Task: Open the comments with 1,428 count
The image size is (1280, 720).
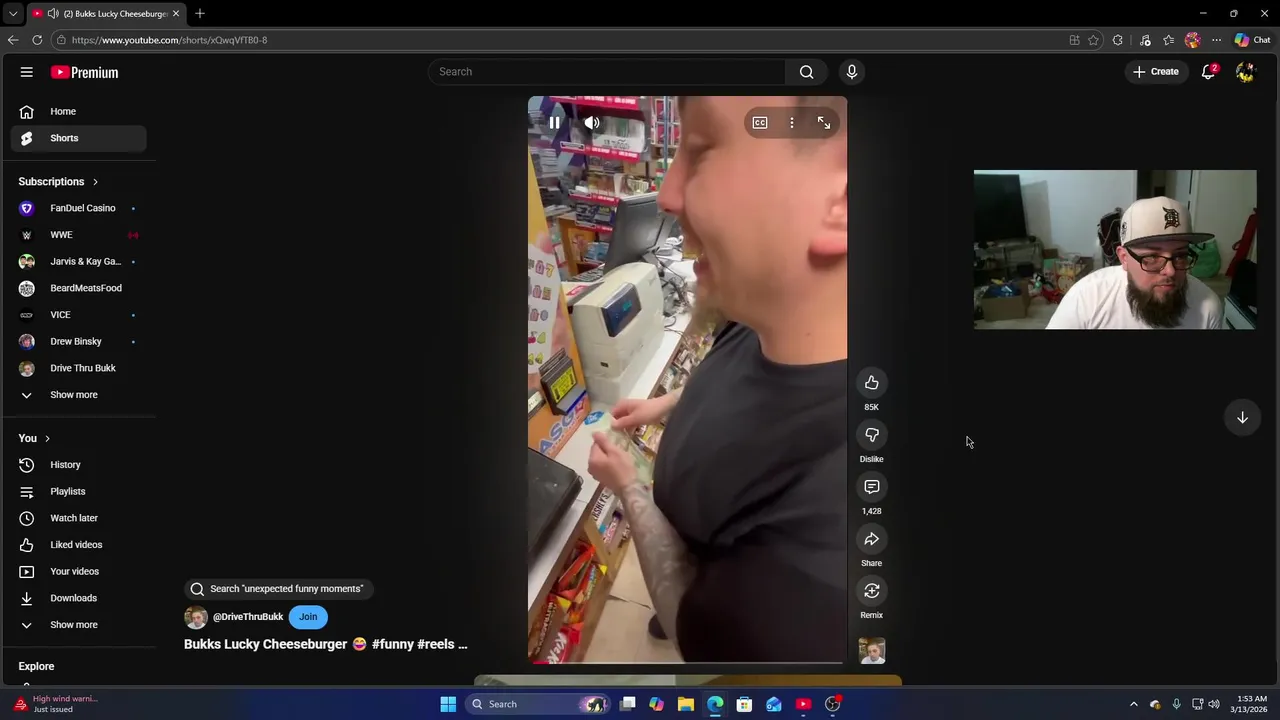Action: pos(872,487)
